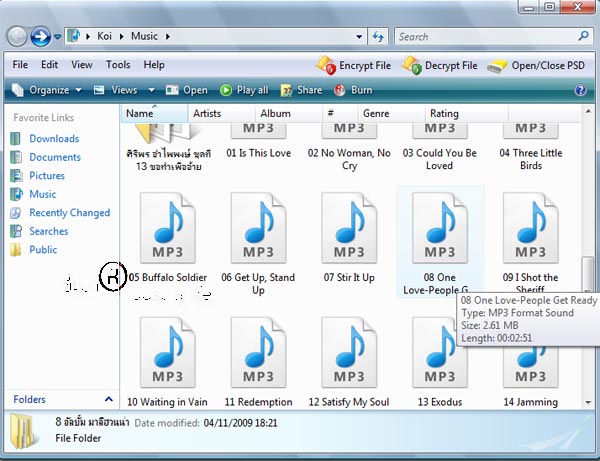Sort by the Album column header
The image size is (600, 461).
(289, 114)
